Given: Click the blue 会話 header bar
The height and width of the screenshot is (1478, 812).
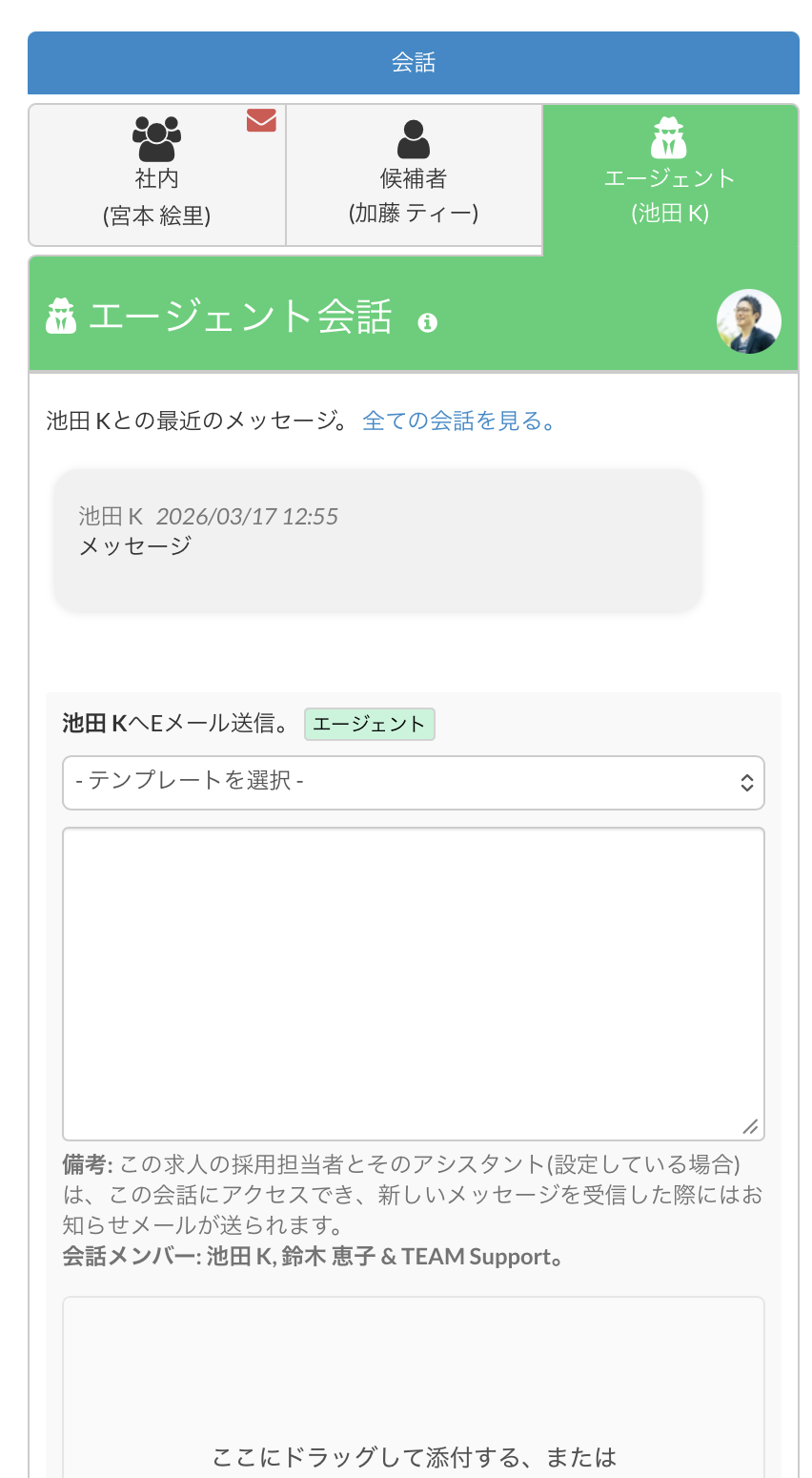Looking at the screenshot, I should coord(414,63).
